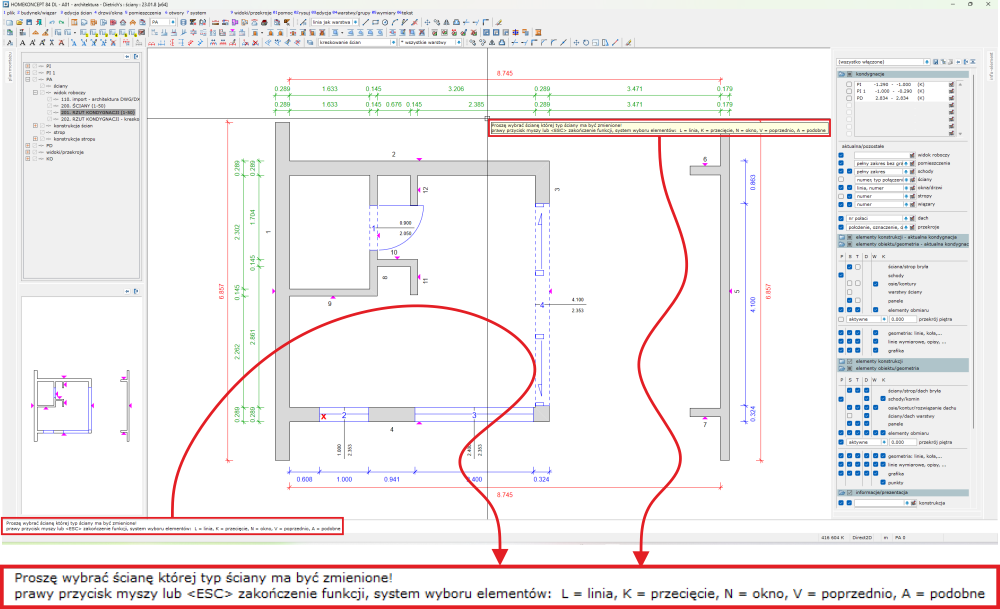Image resolution: width=1000 pixels, height=609 pixels.
Task: Expand the 'wszystkie warstwy' combo box
Action: [x=430, y=43]
